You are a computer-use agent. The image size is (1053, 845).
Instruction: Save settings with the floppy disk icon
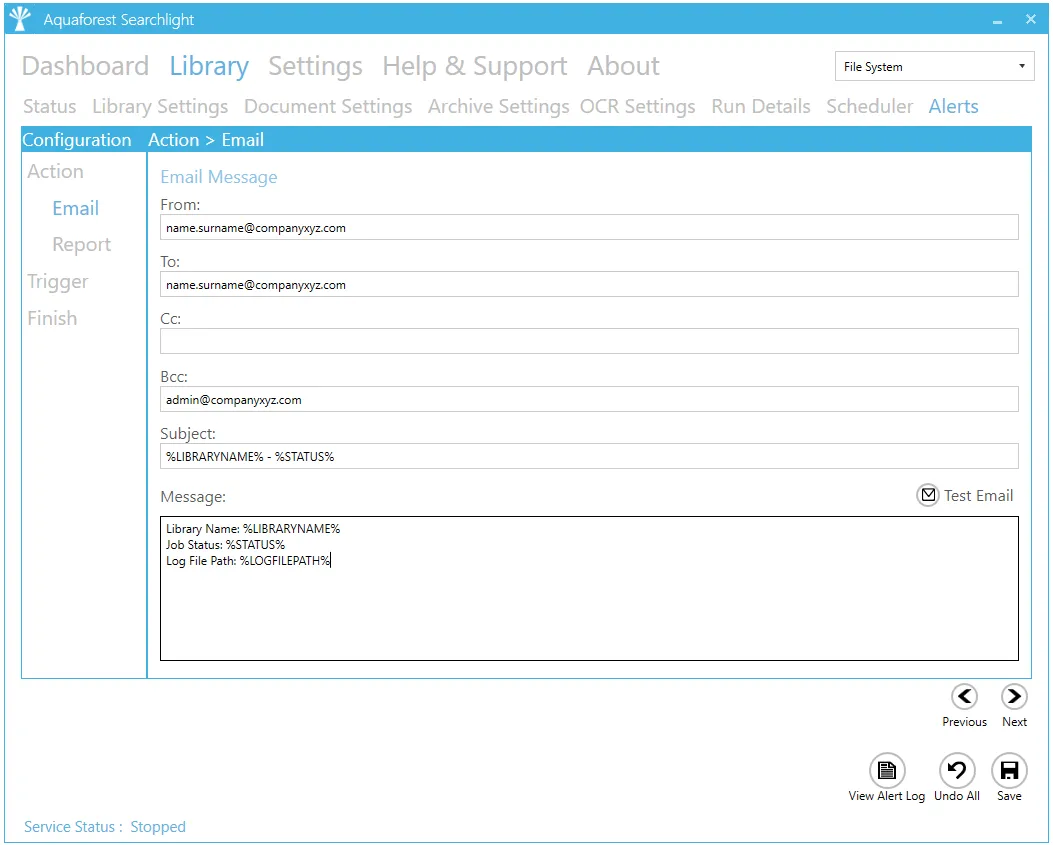click(1009, 771)
